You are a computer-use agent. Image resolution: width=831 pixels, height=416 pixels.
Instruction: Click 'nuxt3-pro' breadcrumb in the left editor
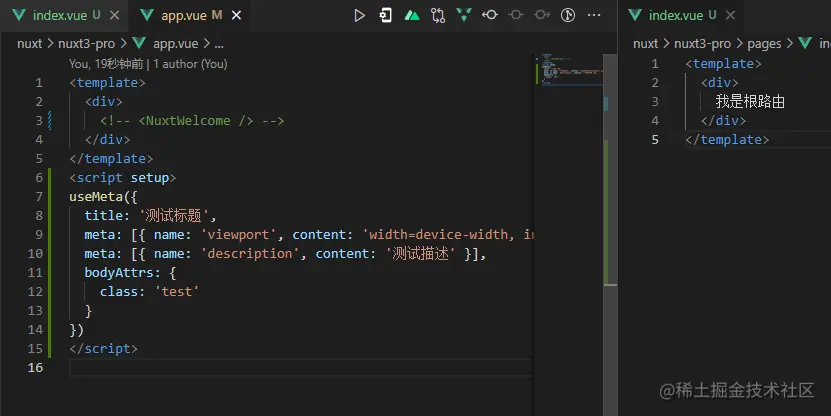[86, 43]
